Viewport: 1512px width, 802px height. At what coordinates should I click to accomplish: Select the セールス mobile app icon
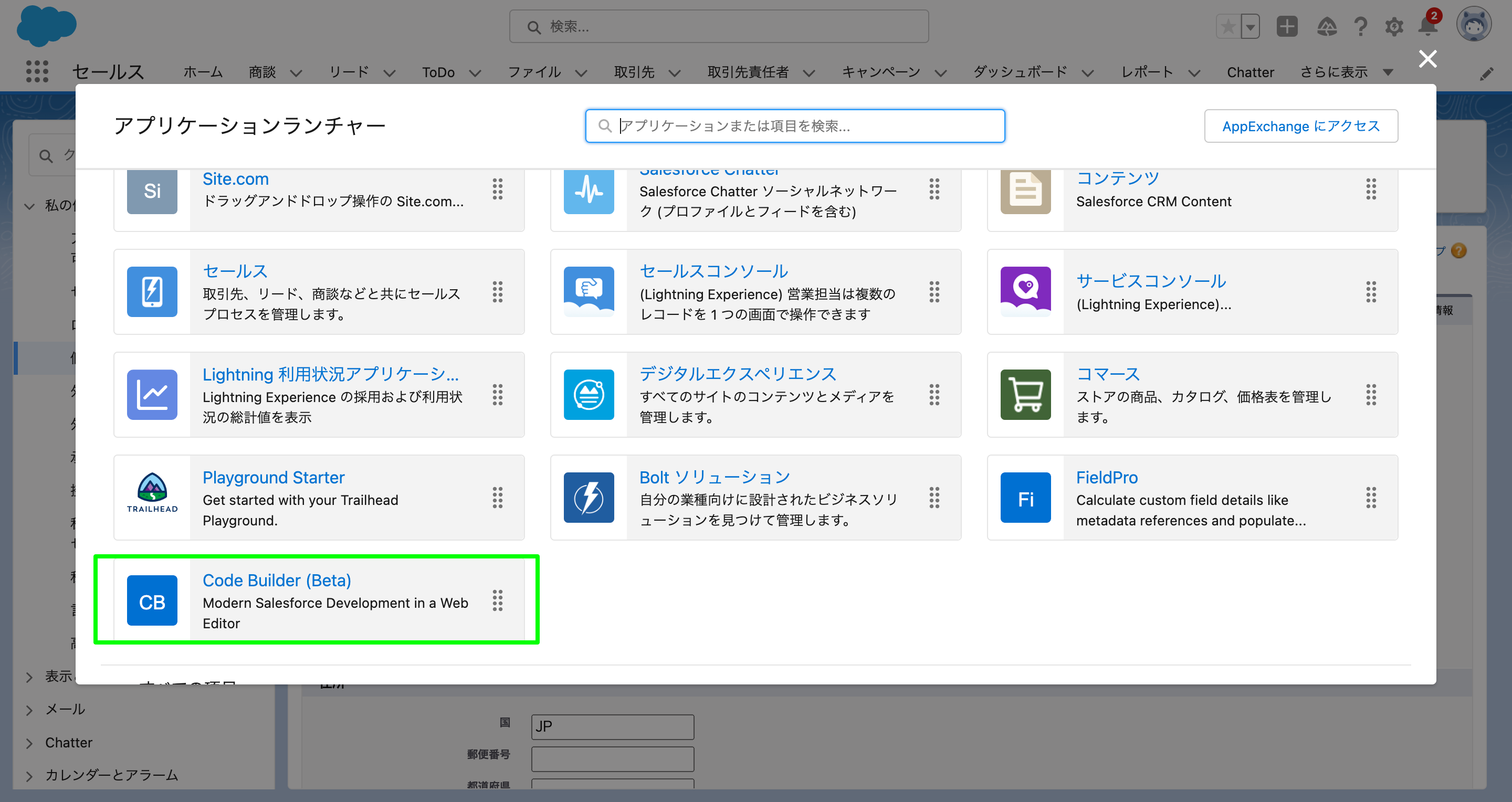tap(151, 292)
